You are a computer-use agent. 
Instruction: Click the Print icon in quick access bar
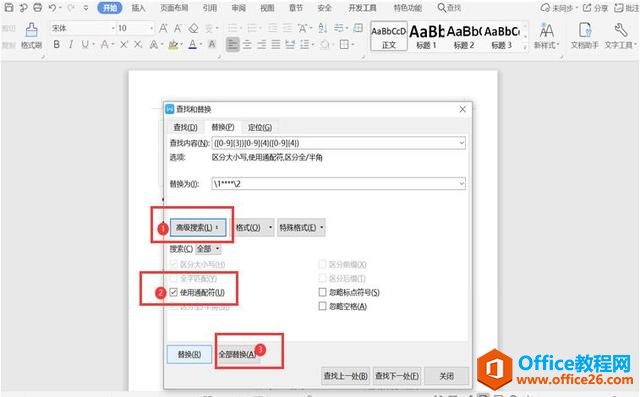pos(38,7)
